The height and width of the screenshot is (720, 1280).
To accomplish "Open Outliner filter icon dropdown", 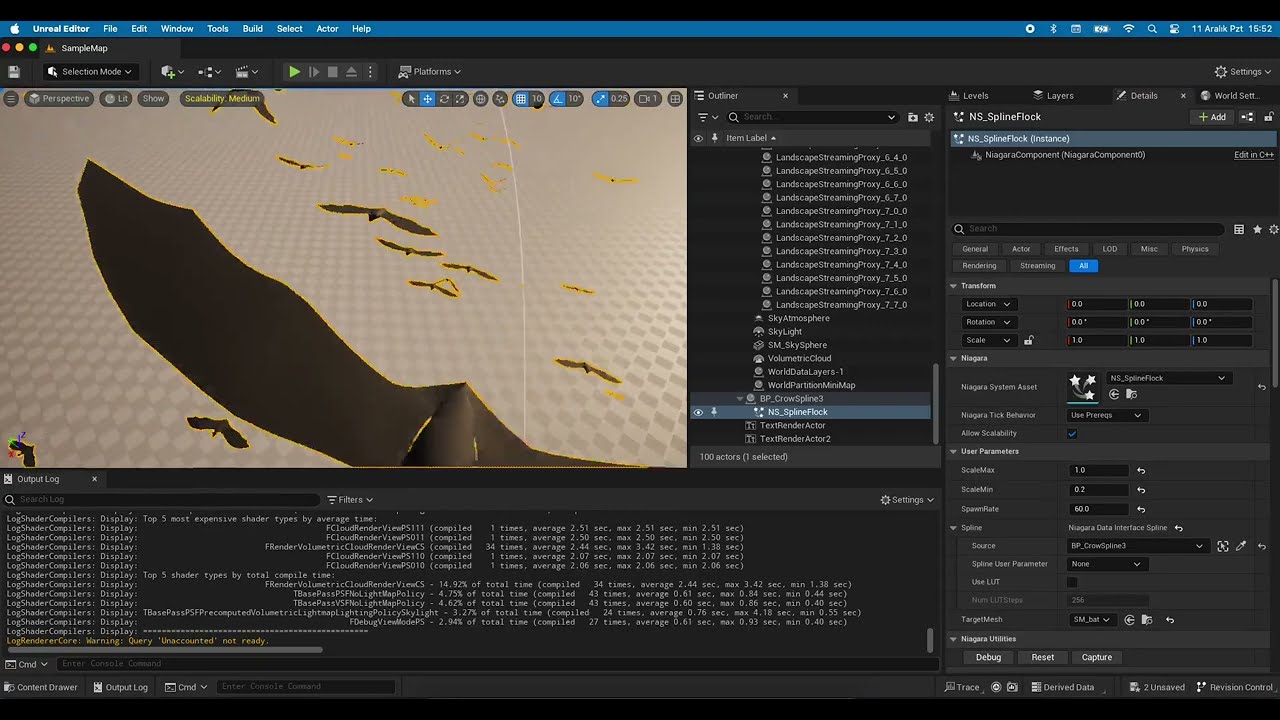I will [x=707, y=117].
